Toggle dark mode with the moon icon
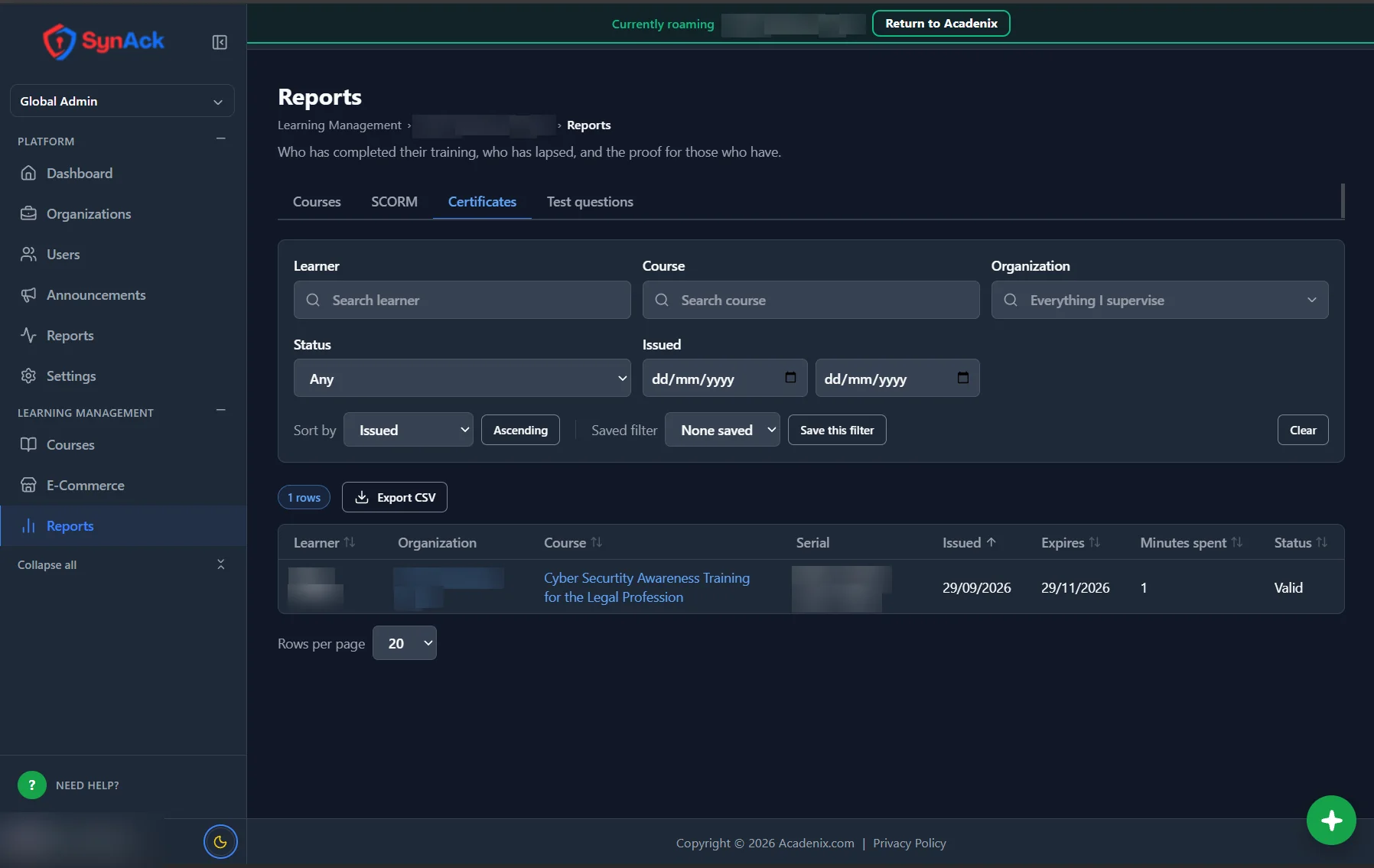 pyautogui.click(x=220, y=842)
